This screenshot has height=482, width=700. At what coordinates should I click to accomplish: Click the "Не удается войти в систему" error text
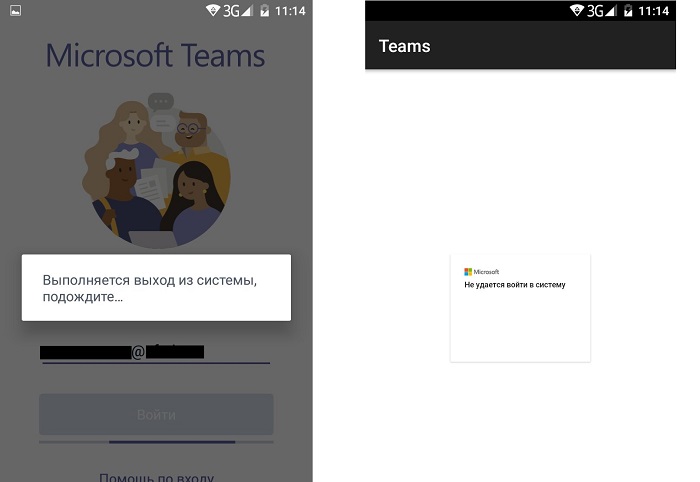(x=515, y=285)
